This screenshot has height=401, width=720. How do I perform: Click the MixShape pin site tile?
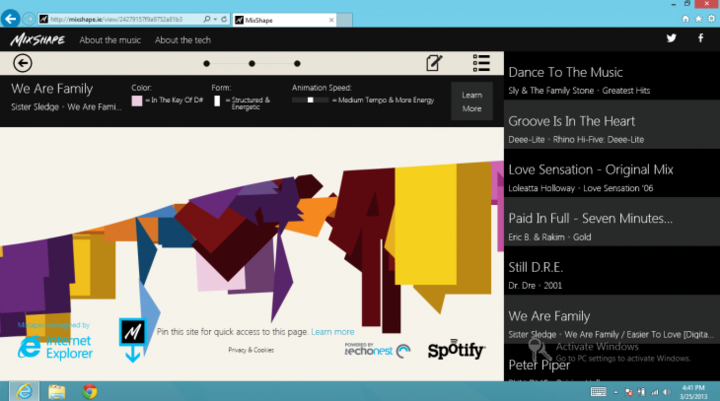(x=133, y=332)
